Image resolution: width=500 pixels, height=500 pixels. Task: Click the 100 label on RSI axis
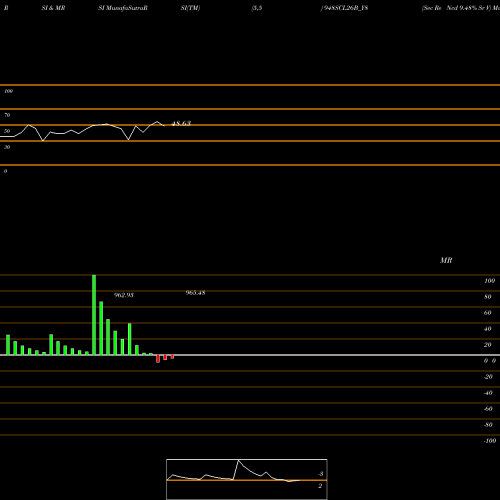(8, 91)
